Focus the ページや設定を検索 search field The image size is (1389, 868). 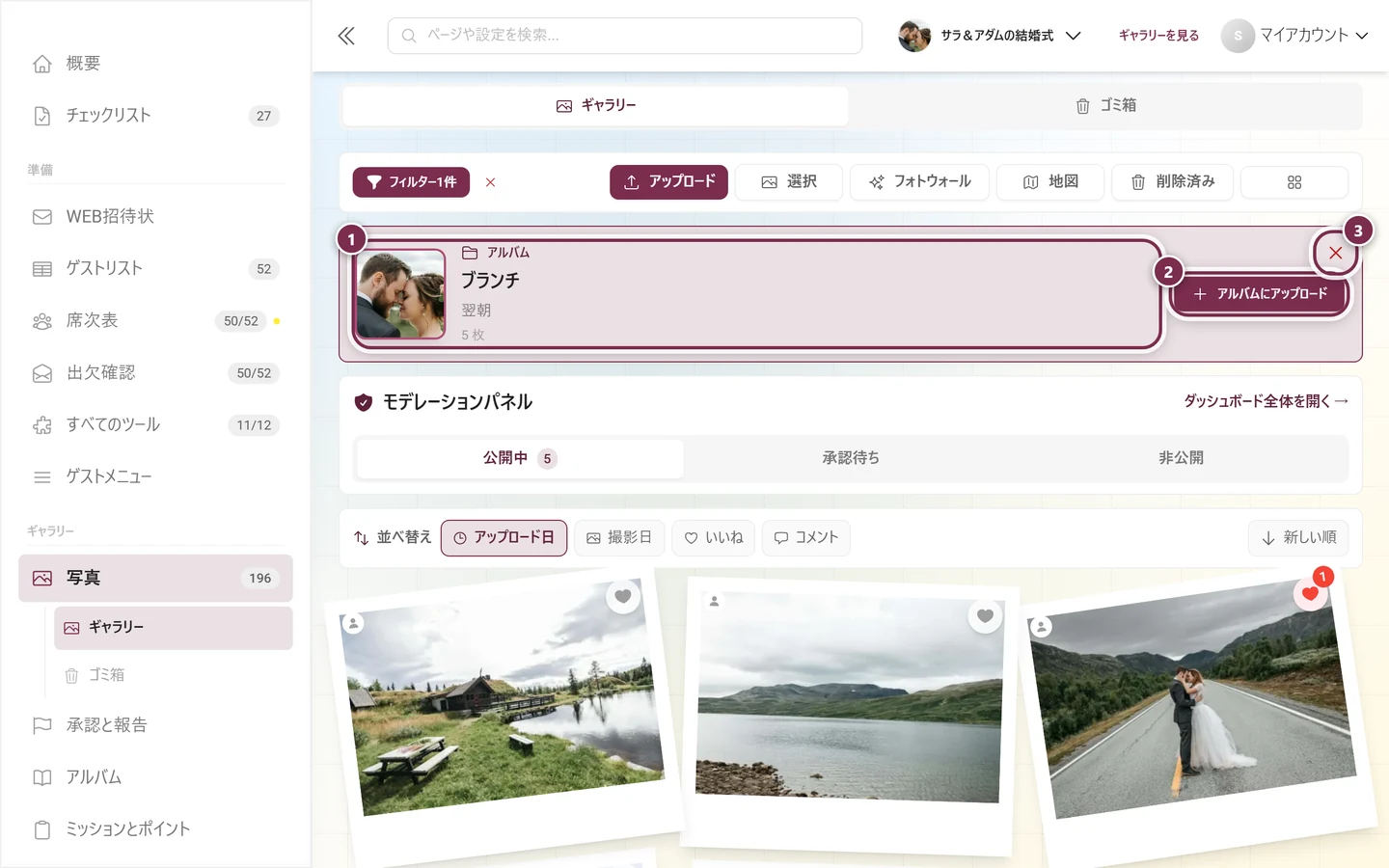tap(625, 36)
